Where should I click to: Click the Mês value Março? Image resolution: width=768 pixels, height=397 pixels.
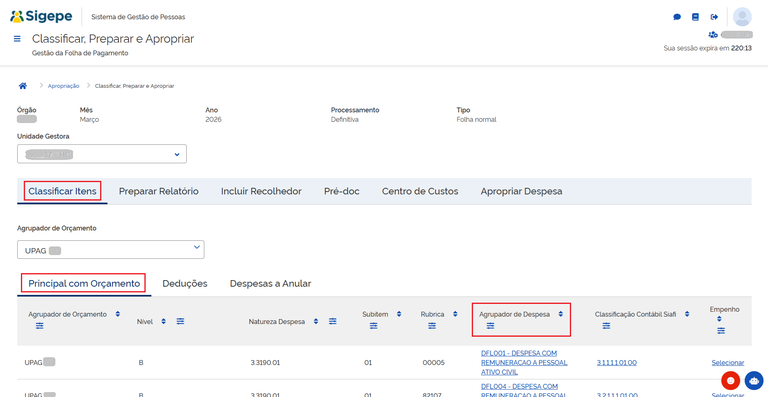pos(90,119)
